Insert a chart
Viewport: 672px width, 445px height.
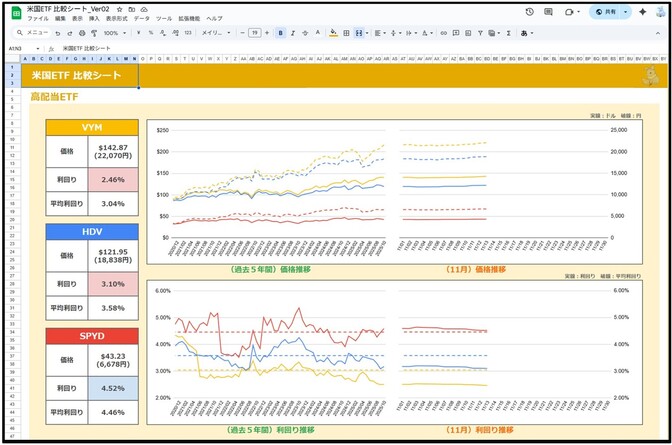[468, 33]
